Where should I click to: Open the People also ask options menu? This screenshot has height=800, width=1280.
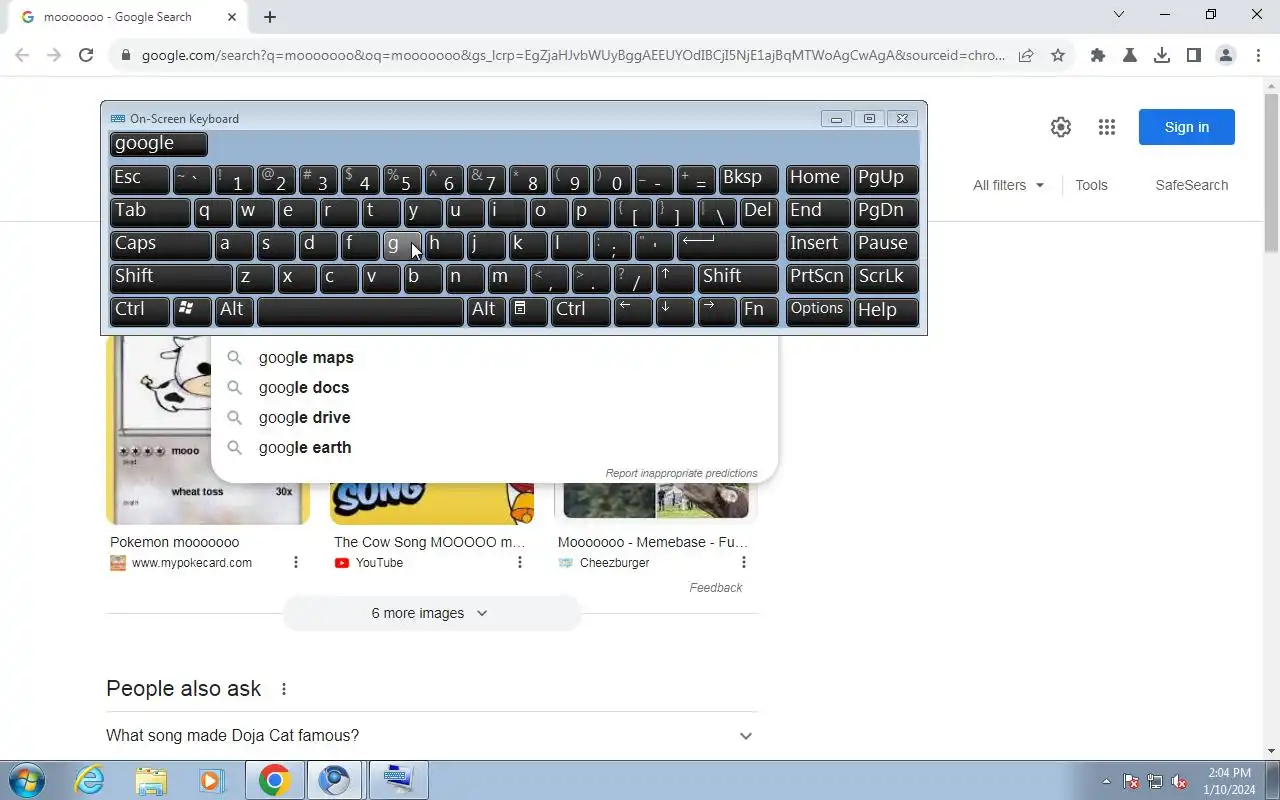[284, 689]
